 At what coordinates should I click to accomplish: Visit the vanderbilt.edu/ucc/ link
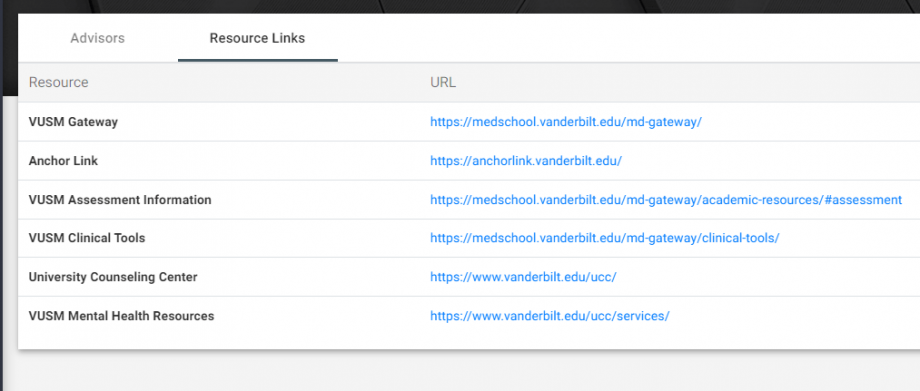pos(523,277)
